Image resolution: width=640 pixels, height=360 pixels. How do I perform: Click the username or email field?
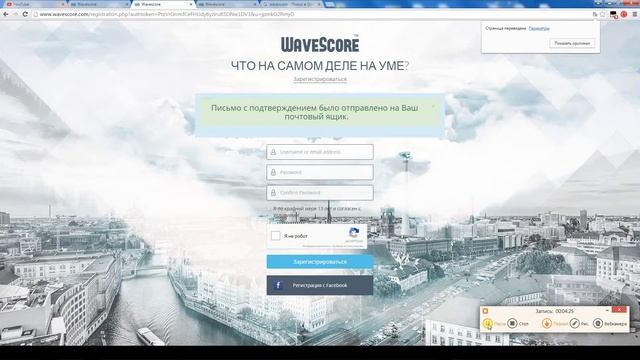pos(320,152)
